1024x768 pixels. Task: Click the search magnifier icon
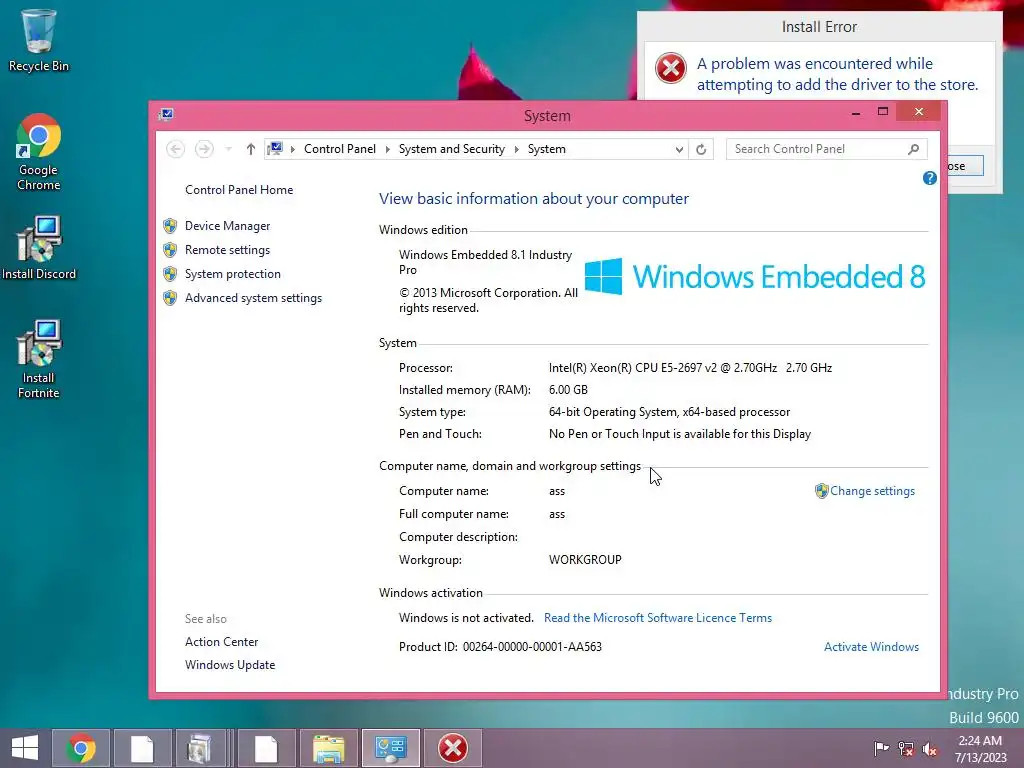[914, 149]
